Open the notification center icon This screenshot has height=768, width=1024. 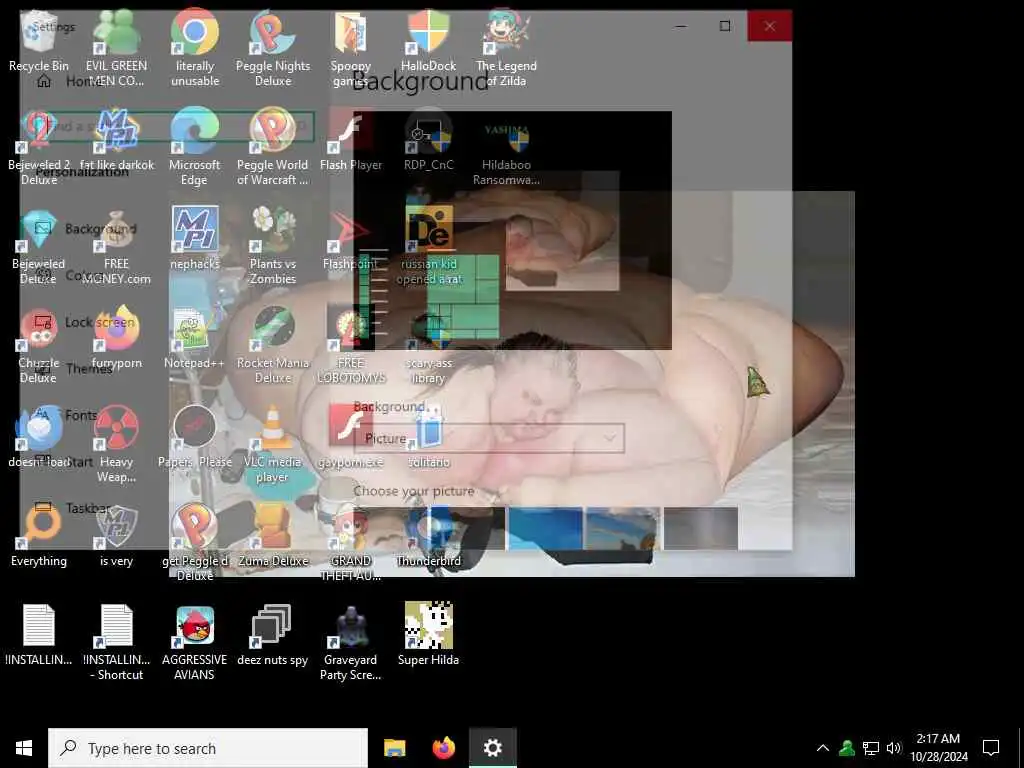coord(991,748)
